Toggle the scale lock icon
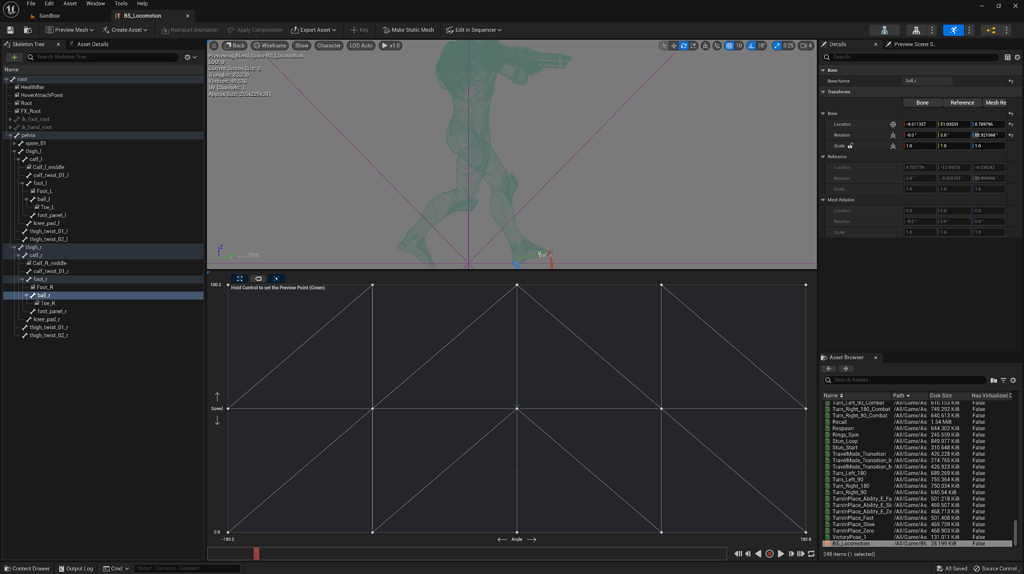This screenshot has width=1024, height=574. pos(851,146)
